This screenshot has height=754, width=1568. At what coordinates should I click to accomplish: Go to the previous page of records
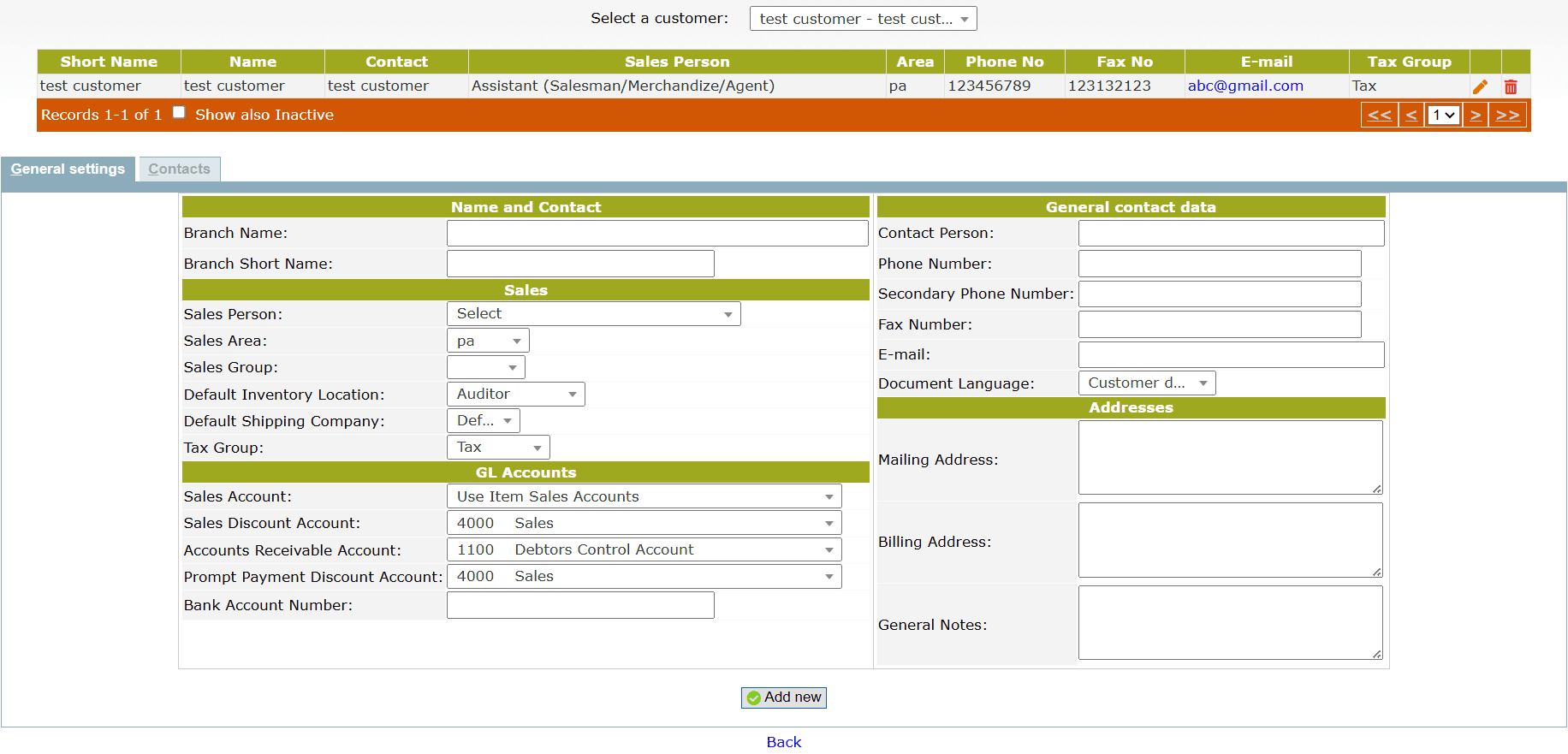(1411, 115)
